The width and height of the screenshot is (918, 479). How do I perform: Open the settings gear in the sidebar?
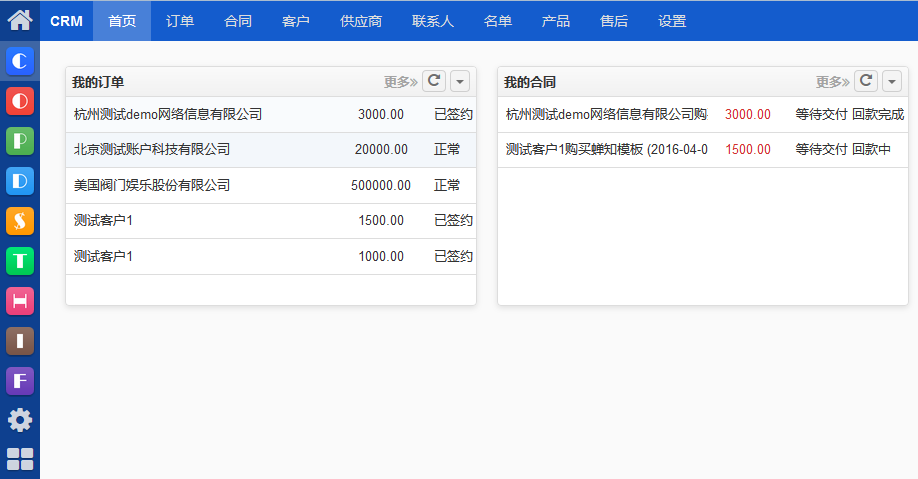[x=20, y=420]
